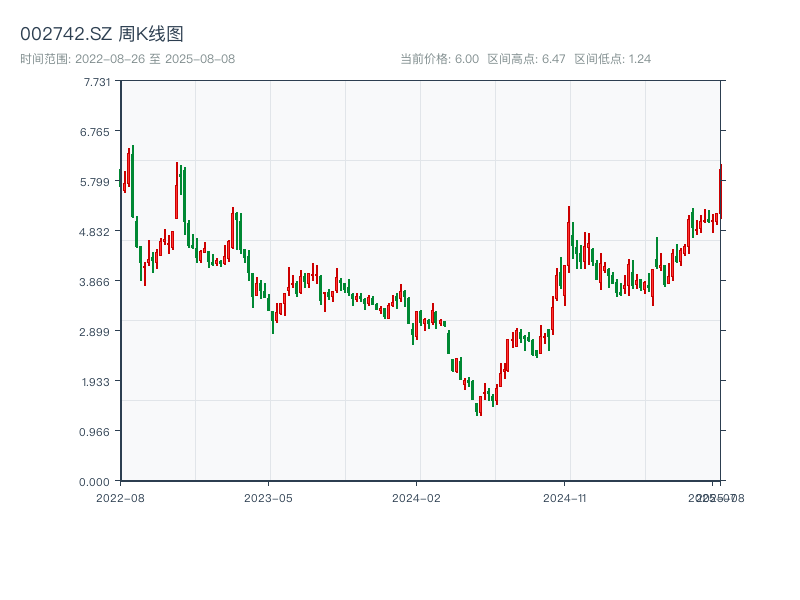Click the 002742.SZ 周K线图 chart title

[102, 35]
